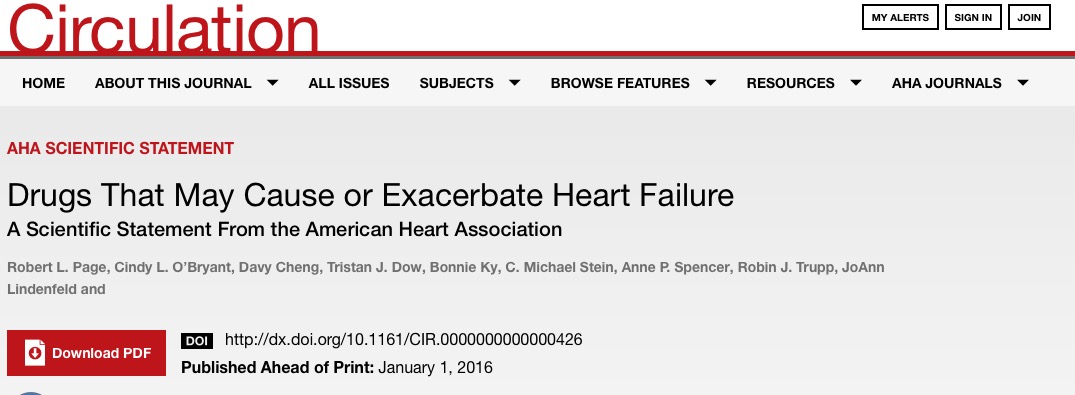
Task: Click author name Bonnie Ky
Action: coord(463,267)
